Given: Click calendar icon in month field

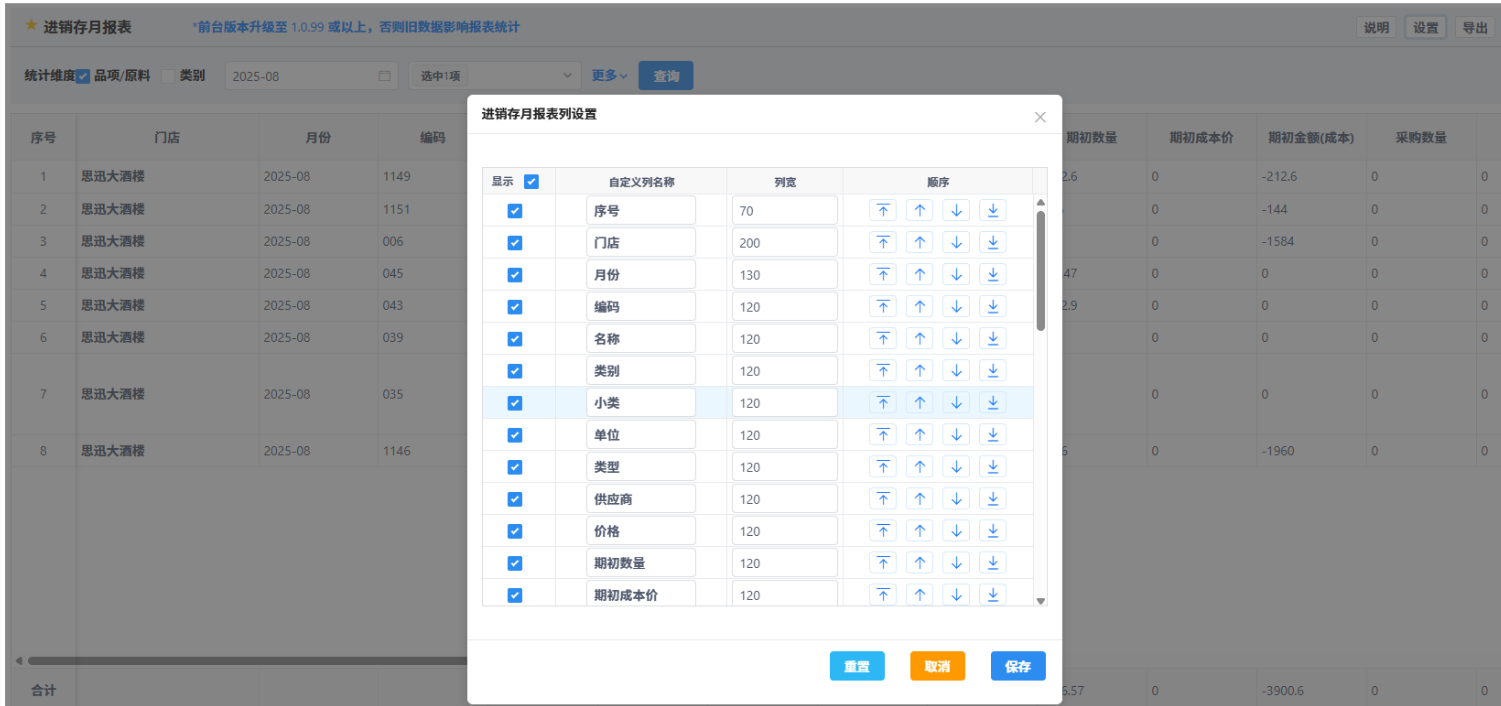Looking at the screenshot, I should [384, 76].
